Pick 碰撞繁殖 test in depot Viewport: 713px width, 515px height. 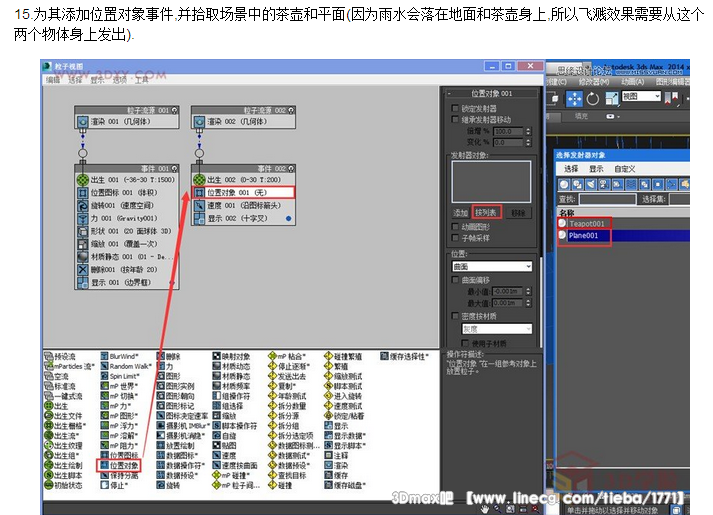(343, 356)
